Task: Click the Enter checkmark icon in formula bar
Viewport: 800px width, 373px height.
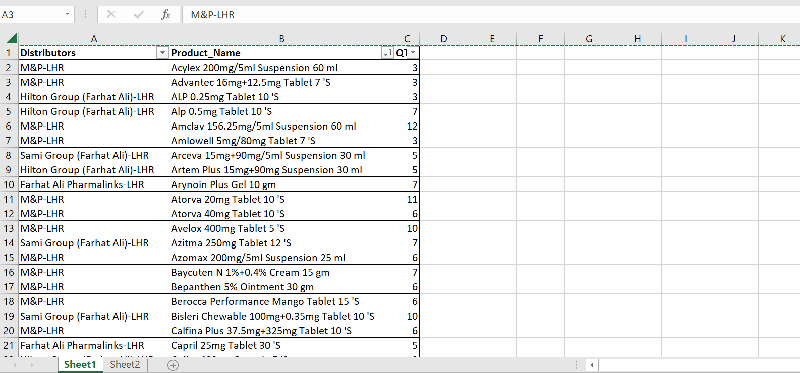Action: point(138,15)
